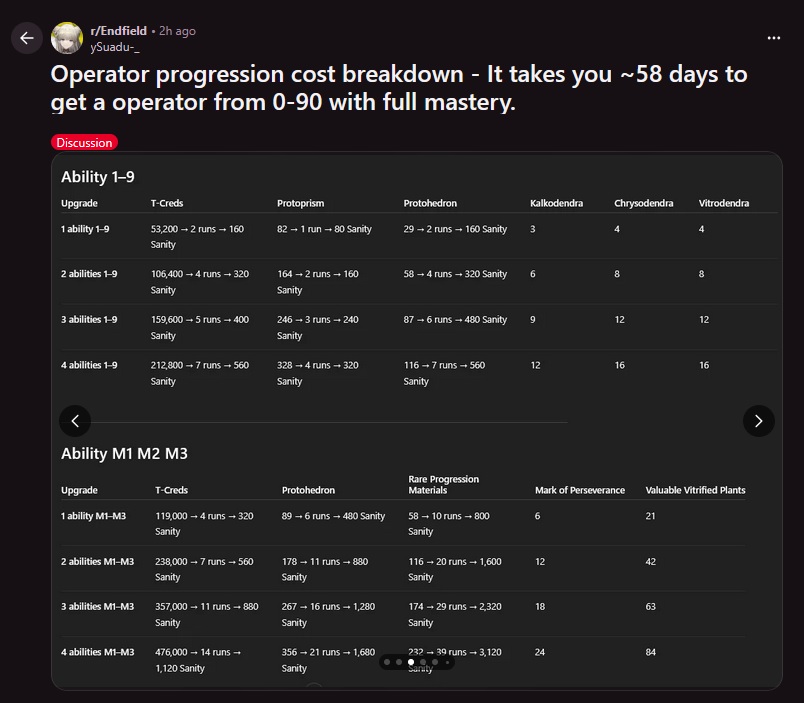The height and width of the screenshot is (703, 804).
Task: Click the post title about operator progression
Action: click(x=398, y=88)
